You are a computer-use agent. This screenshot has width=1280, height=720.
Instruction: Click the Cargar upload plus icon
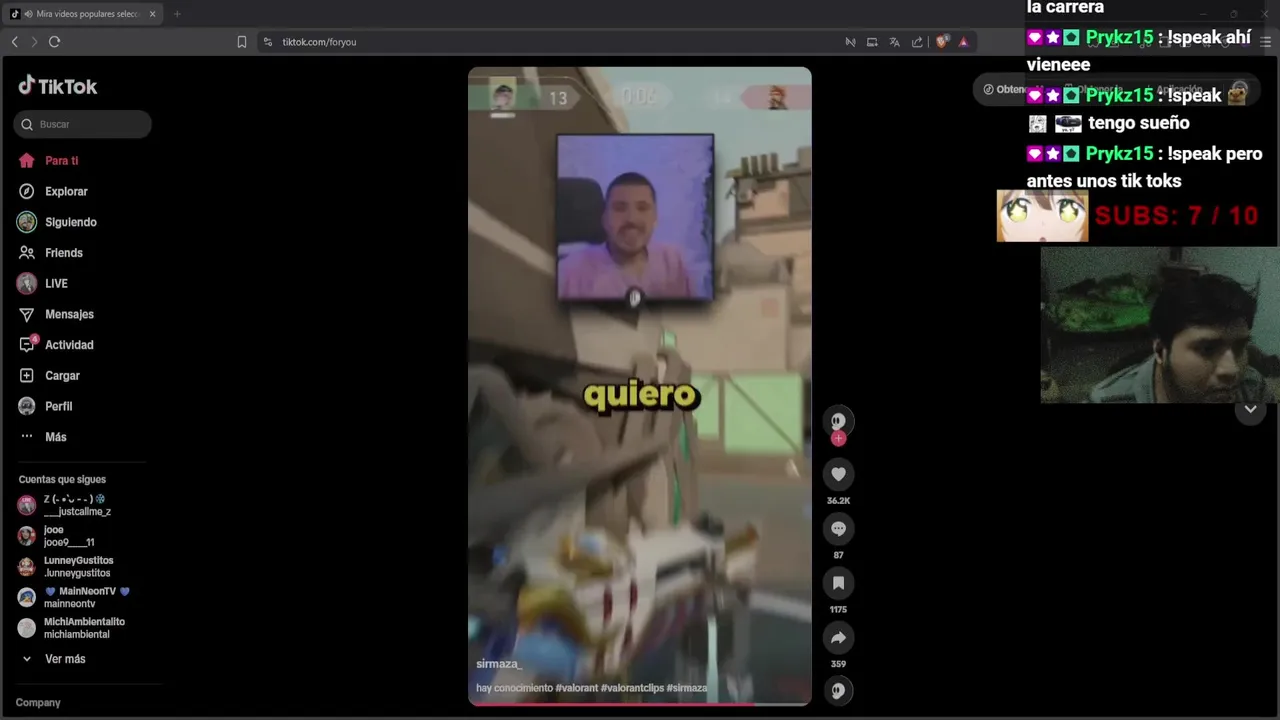[x=27, y=375]
